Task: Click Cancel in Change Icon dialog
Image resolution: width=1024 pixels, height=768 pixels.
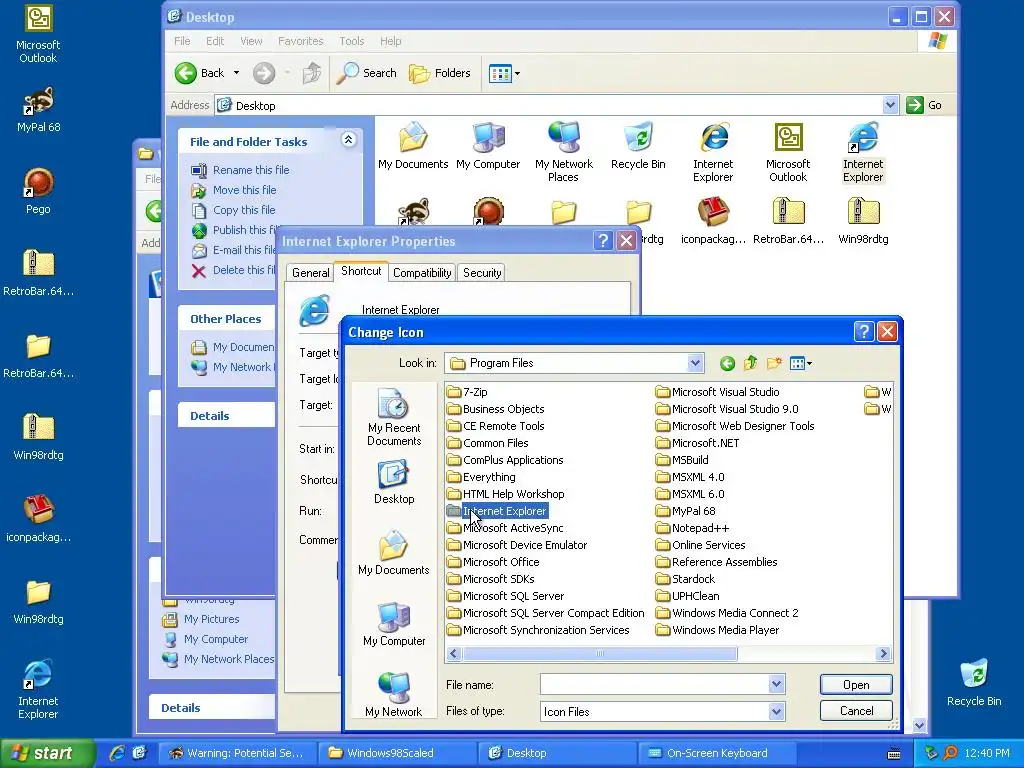Action: pyautogui.click(x=856, y=711)
